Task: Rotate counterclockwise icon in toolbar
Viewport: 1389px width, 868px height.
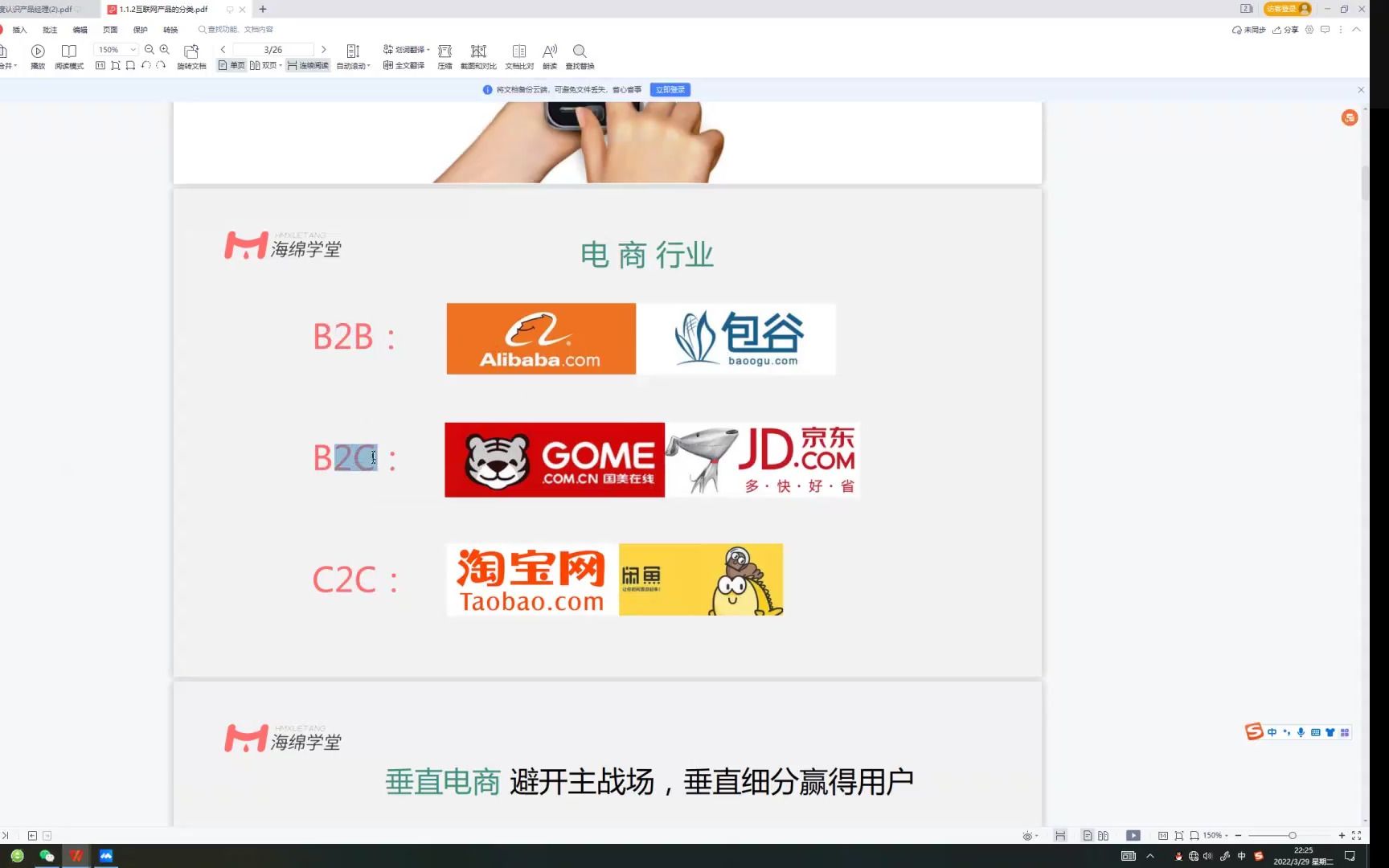Action: (145, 65)
